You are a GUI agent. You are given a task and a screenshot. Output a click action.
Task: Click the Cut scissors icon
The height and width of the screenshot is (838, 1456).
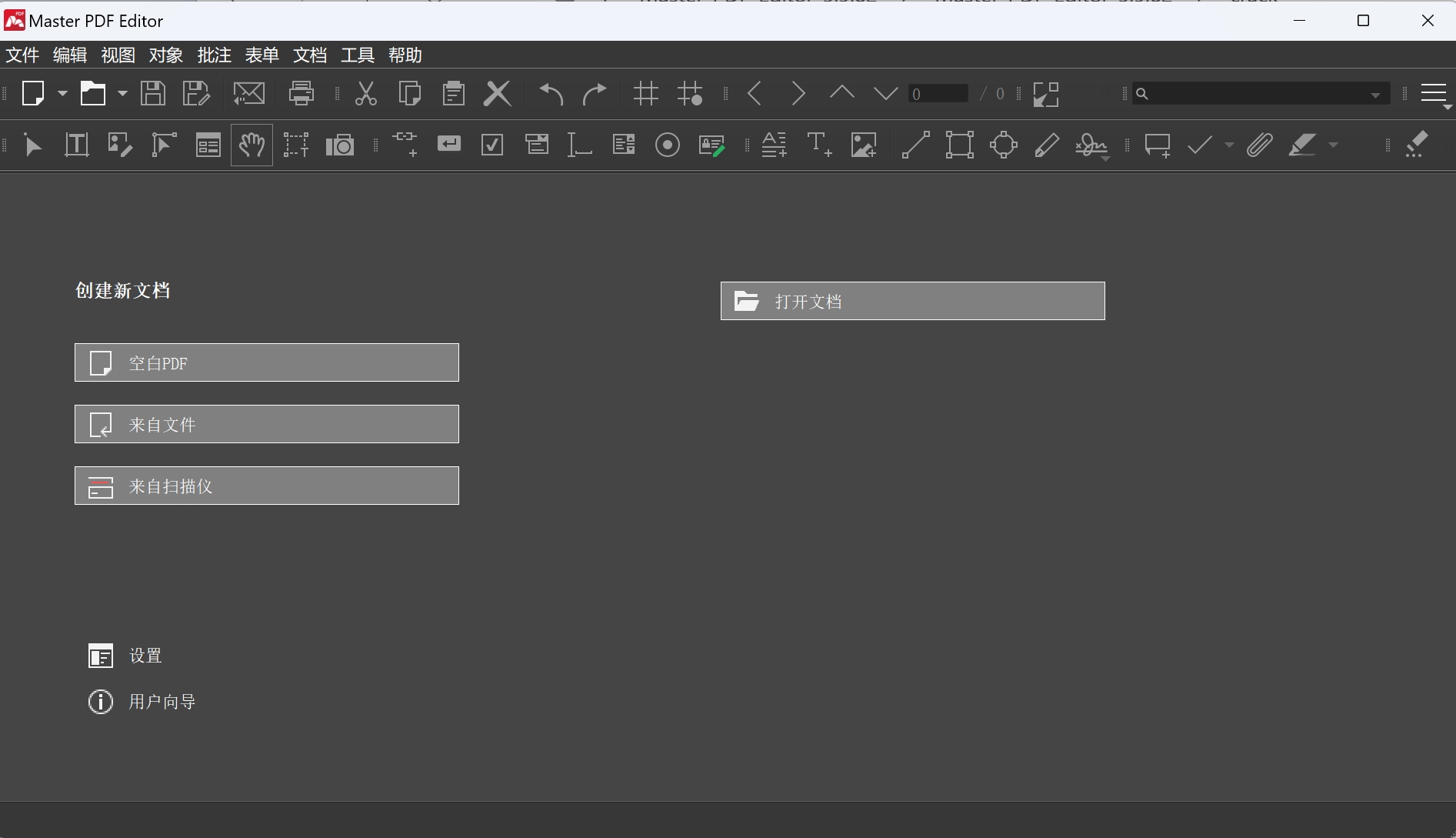(366, 93)
